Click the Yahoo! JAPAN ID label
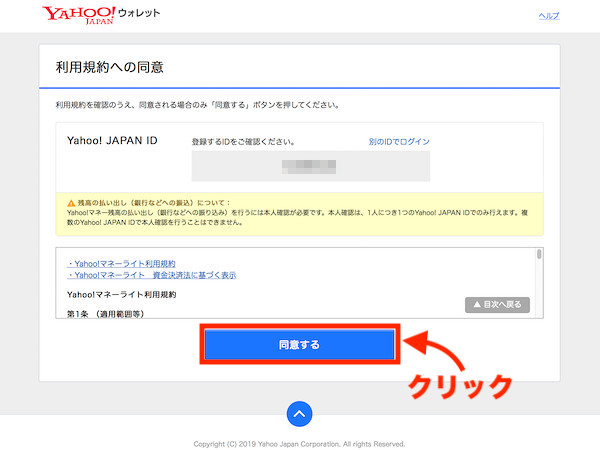 [112, 140]
